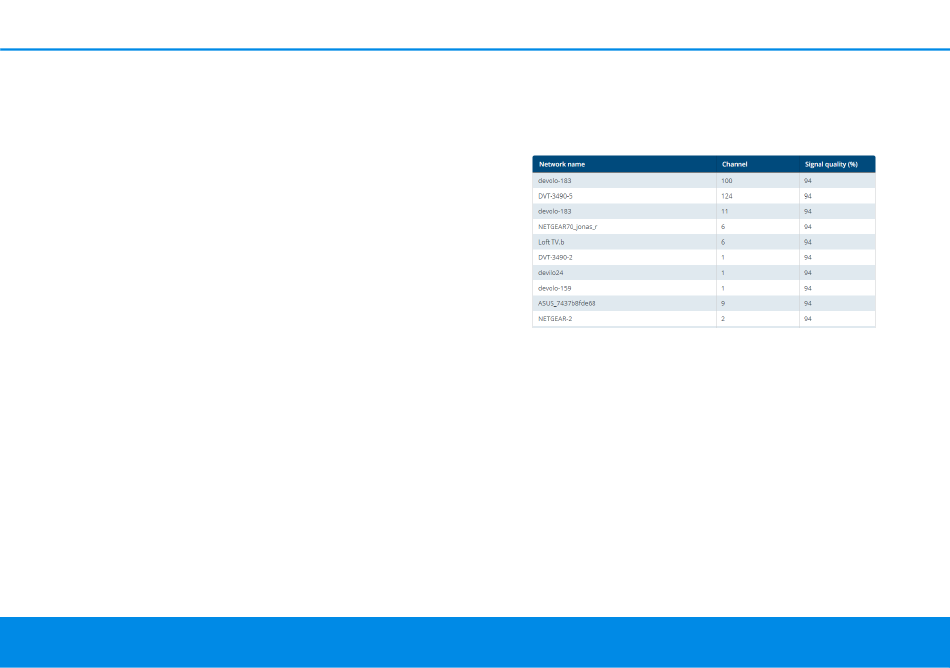Click signal quality value in Loft TV.b row
Screen dimensions: 950x668
coord(807,242)
